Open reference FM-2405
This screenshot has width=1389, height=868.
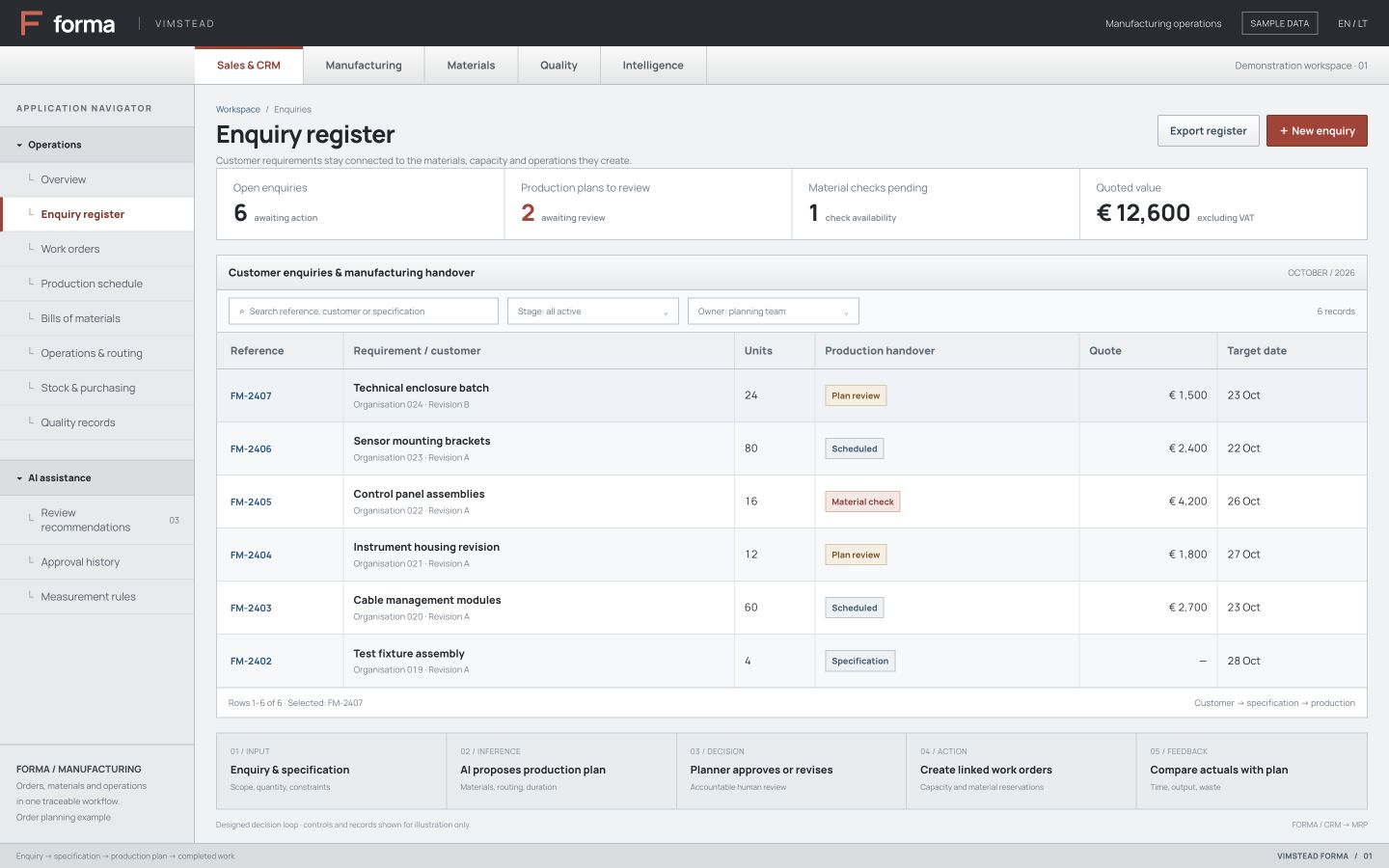pyautogui.click(x=251, y=502)
